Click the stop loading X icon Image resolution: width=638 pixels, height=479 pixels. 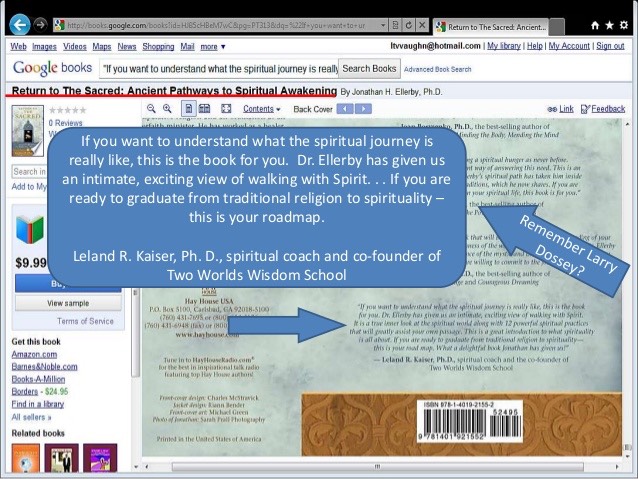click(422, 25)
